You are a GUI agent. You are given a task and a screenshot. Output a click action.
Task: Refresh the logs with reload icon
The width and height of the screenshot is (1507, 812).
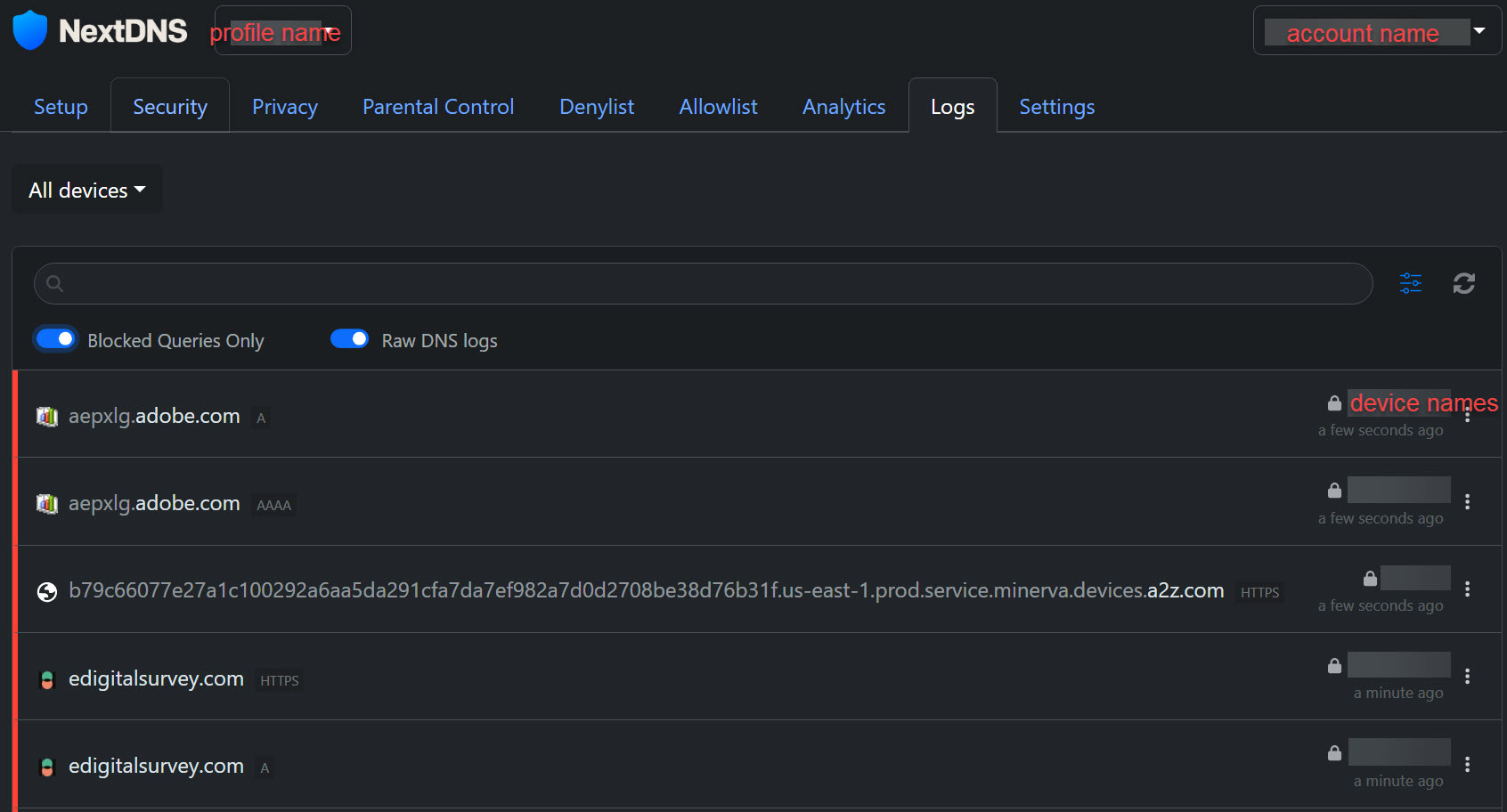click(1463, 283)
